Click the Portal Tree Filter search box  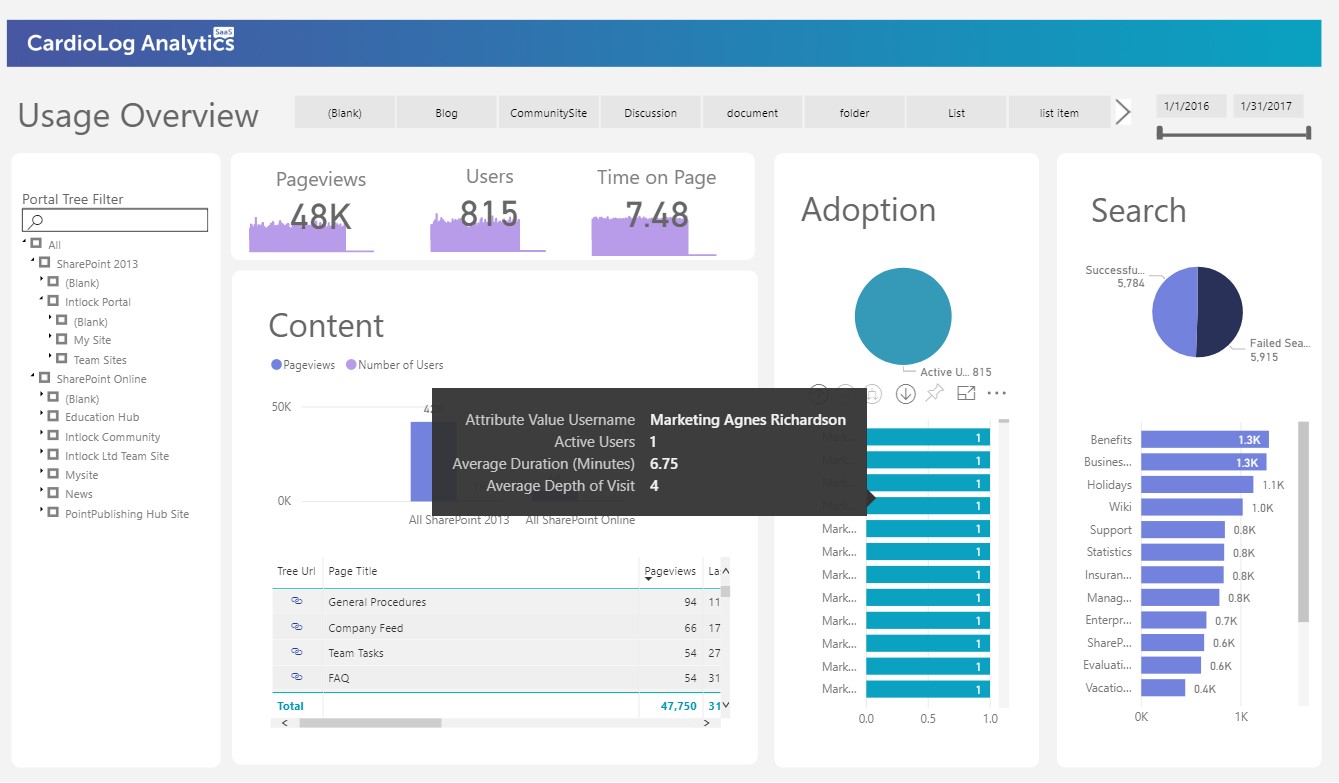pos(115,221)
